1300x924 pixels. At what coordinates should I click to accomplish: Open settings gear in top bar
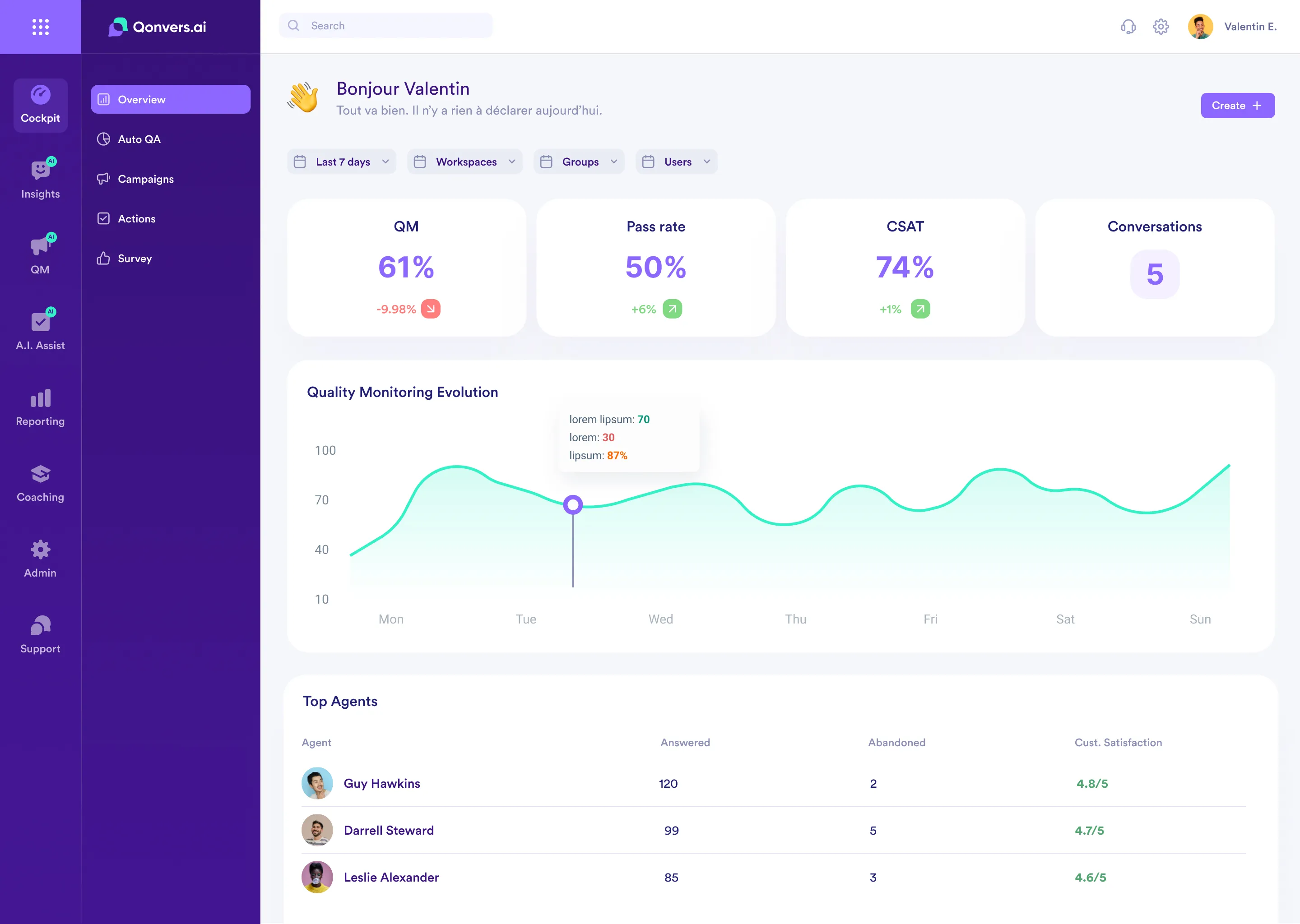pos(1161,26)
